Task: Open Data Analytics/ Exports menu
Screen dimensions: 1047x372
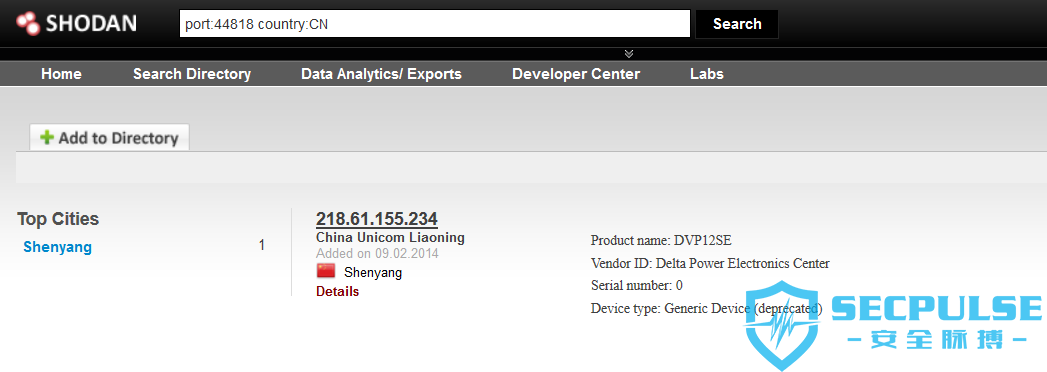Action: 381,74
